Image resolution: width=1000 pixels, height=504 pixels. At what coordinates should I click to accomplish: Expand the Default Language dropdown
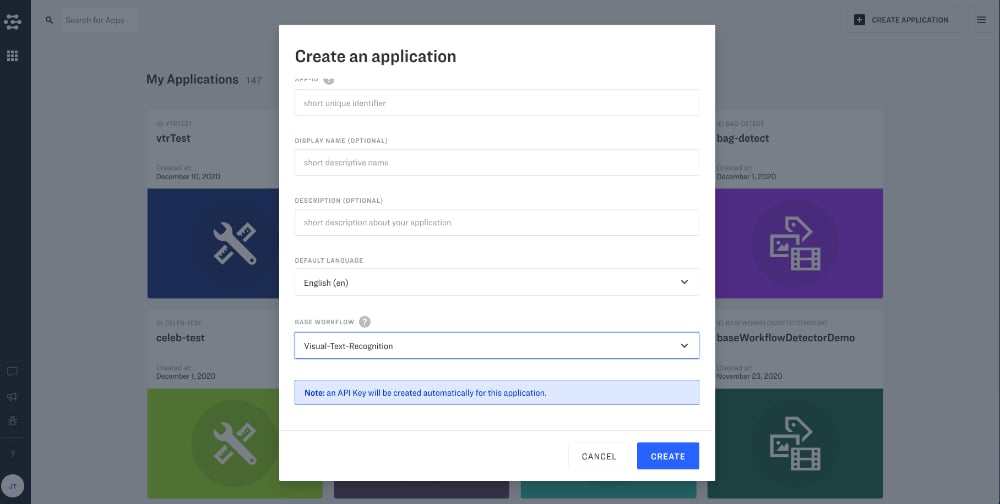[496, 283]
